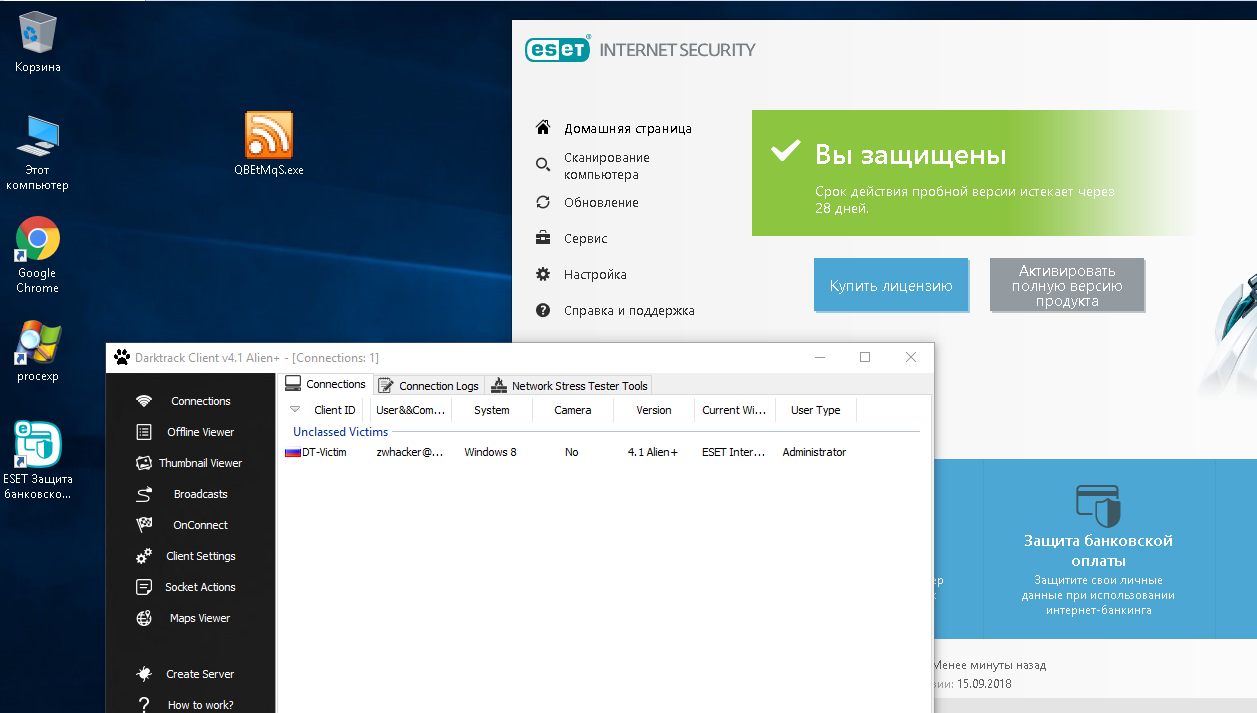
Task: Open Домашняя страница in the ESET sidebar
Action: tap(628, 128)
